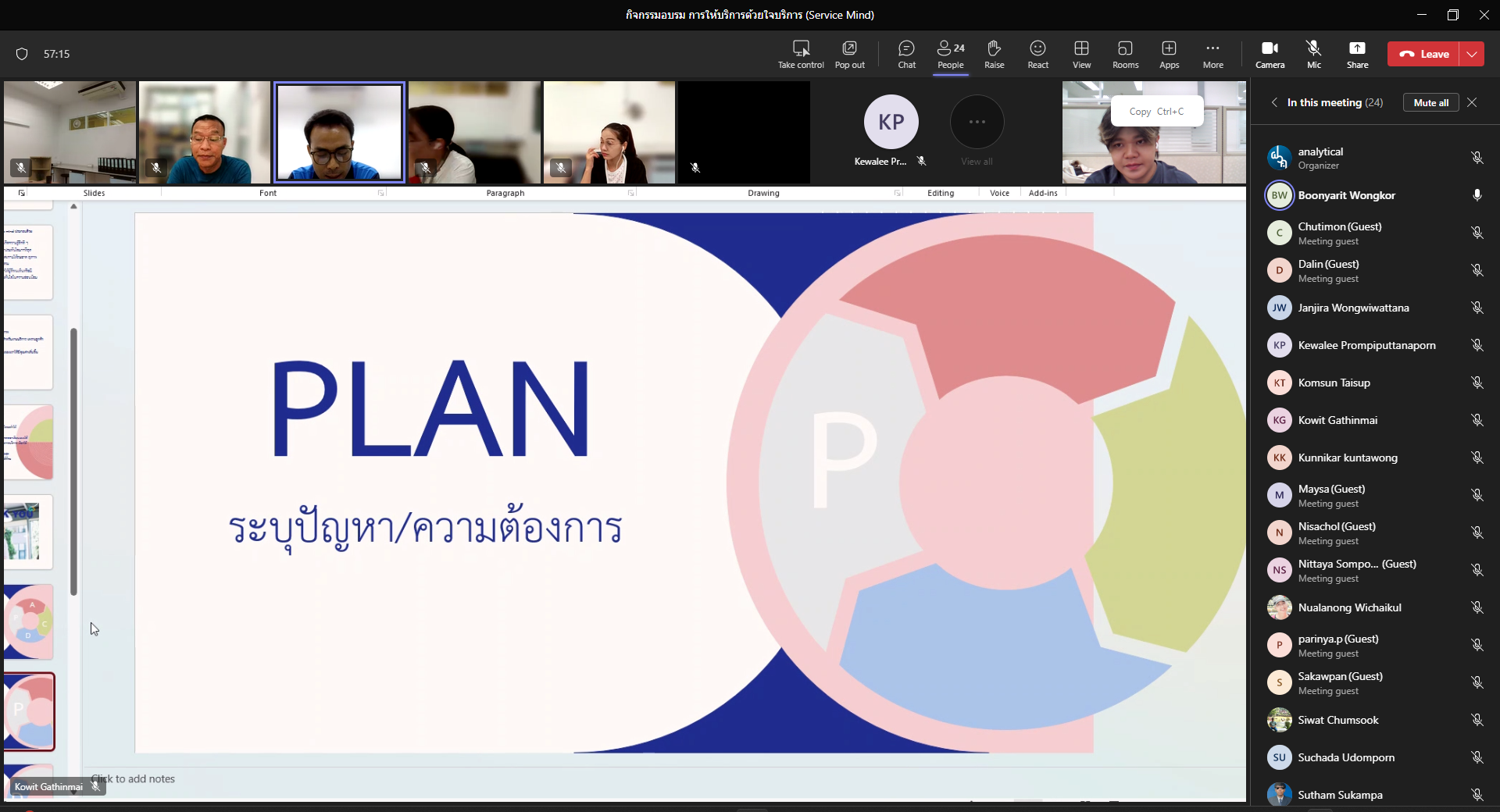The image size is (1500, 812).
Task: Choose Copy from the context popup
Action: 1156,112
